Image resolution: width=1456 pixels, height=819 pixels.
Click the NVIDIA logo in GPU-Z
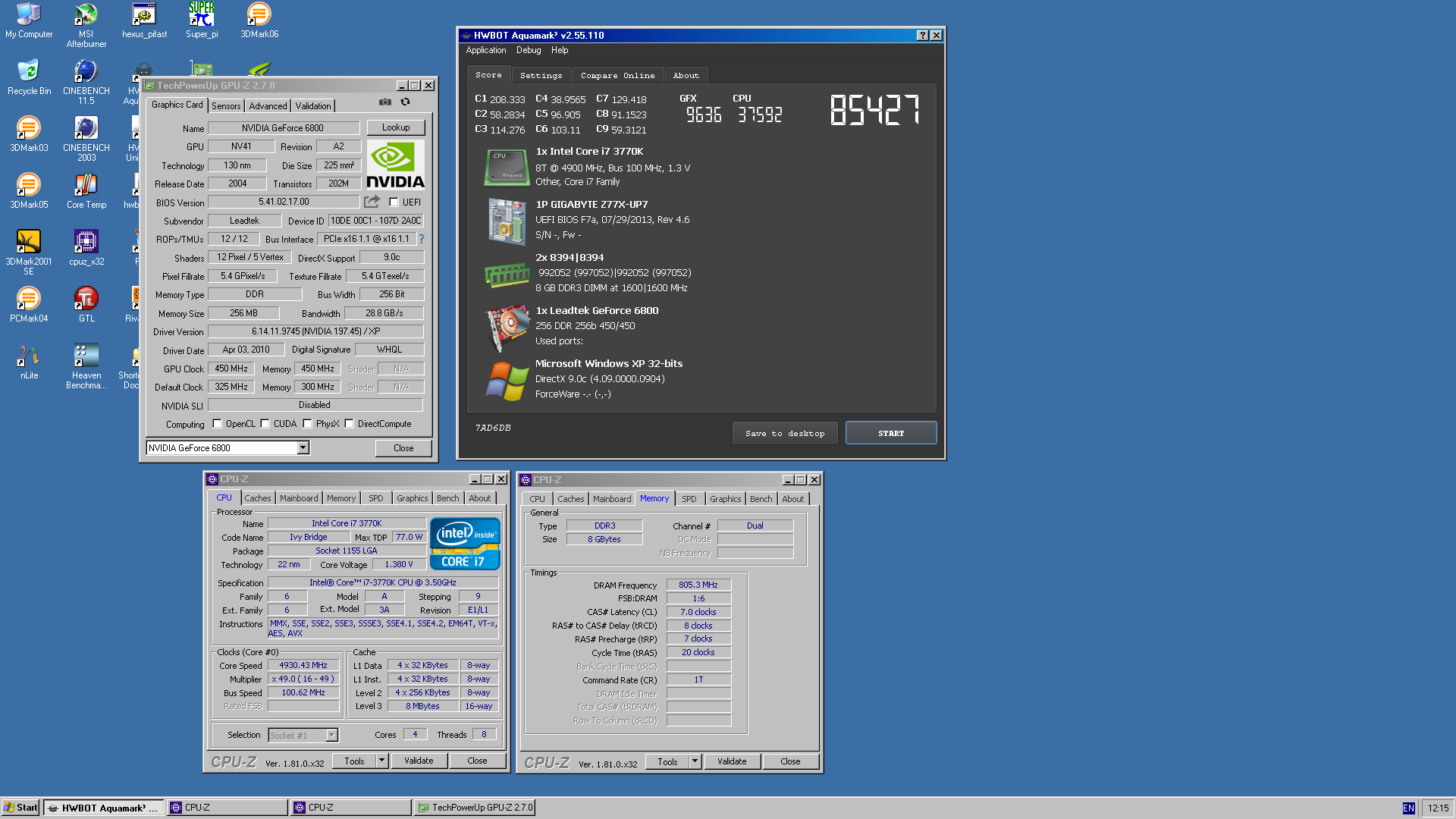tap(395, 164)
